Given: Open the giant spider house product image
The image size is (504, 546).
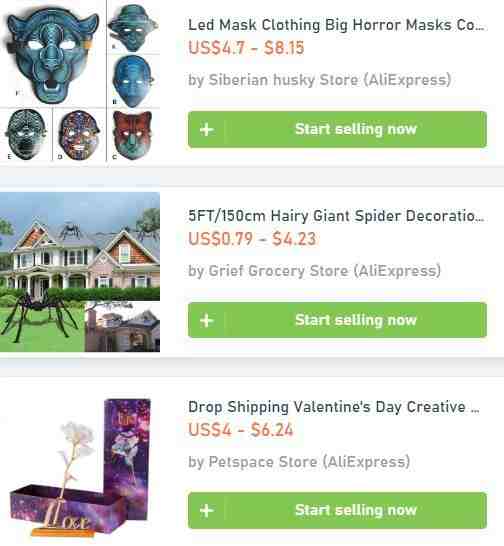Looking at the screenshot, I should (x=80, y=272).
